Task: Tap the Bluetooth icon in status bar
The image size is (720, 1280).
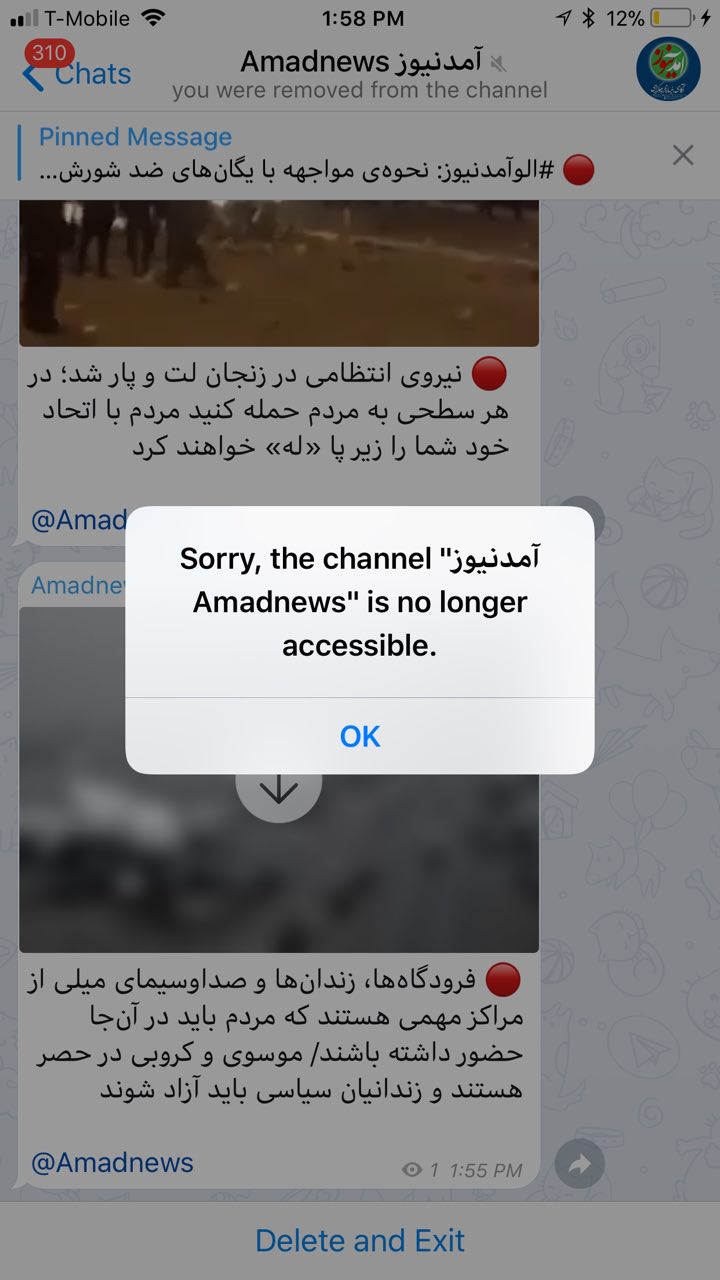Action: [x=589, y=18]
